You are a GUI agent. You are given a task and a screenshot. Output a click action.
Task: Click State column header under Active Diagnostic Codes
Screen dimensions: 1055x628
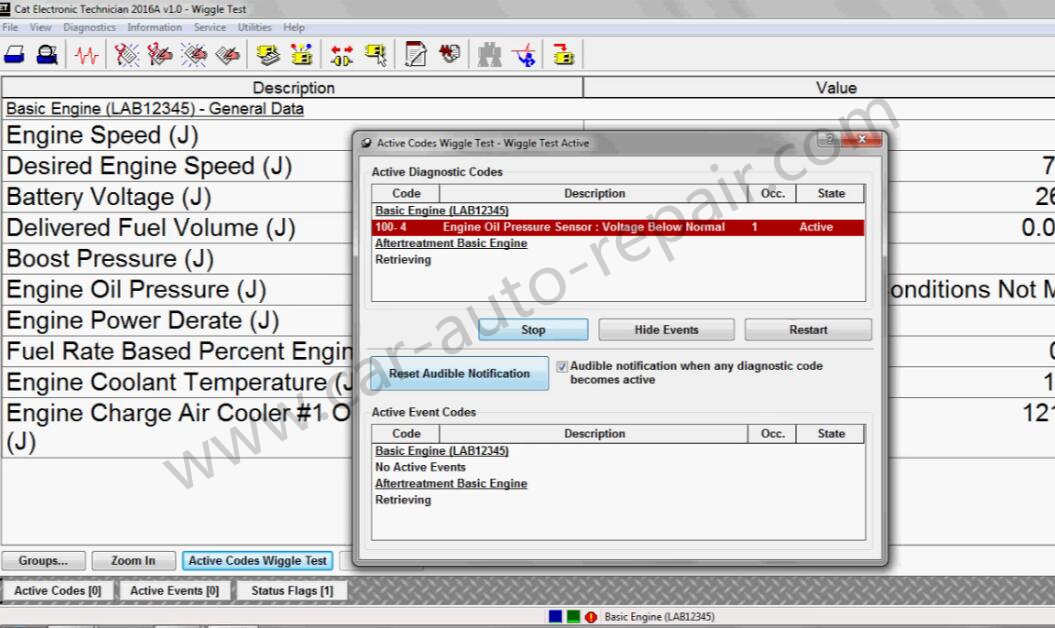coord(830,193)
